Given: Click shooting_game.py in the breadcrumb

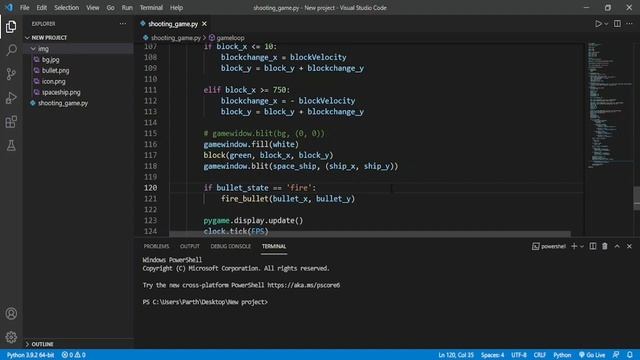Looking at the screenshot, I should tap(176, 38).
